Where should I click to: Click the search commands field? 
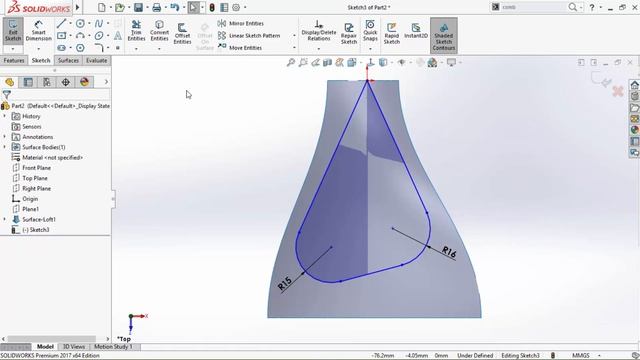(x=533, y=7)
